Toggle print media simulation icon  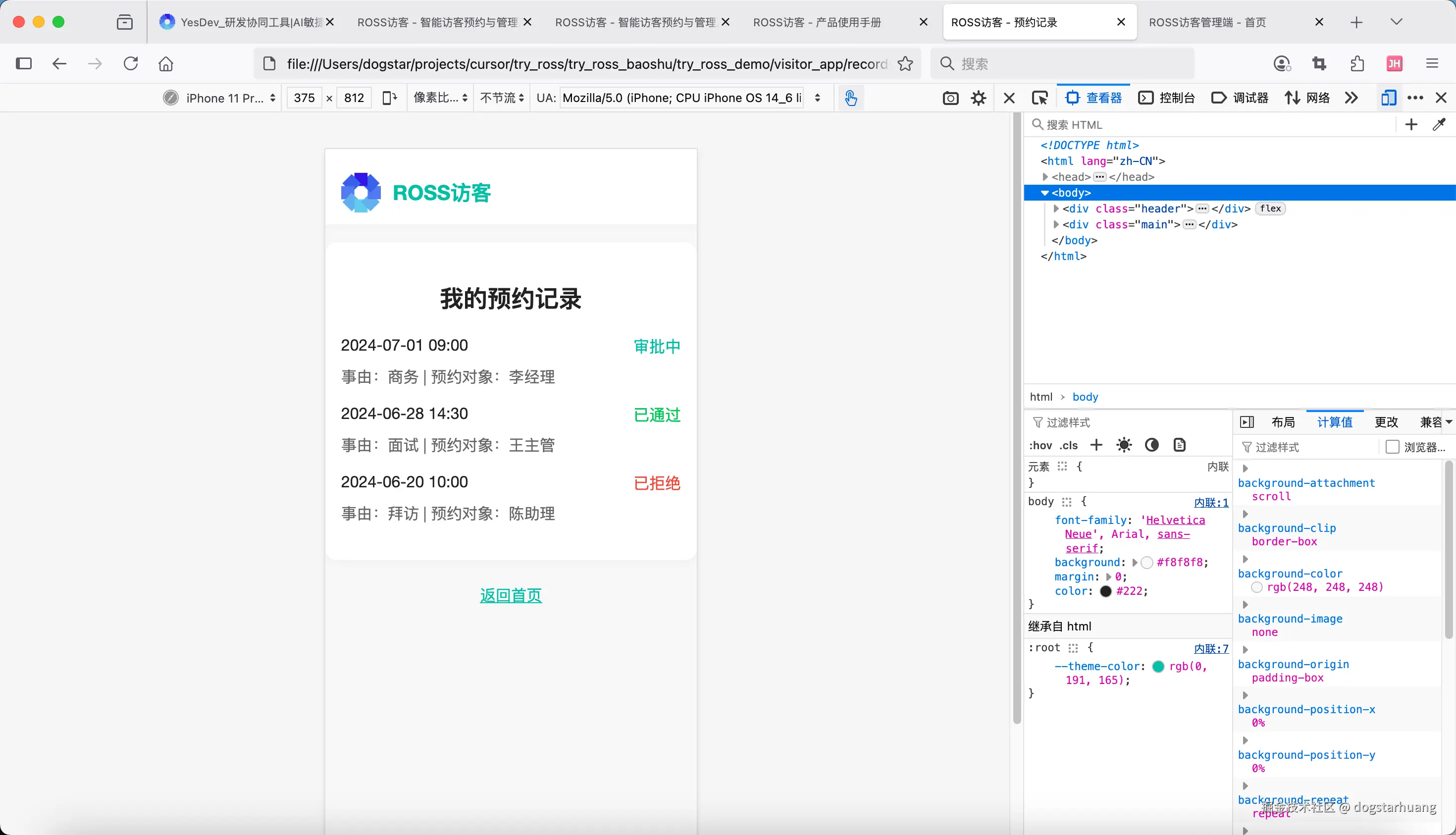1179,445
